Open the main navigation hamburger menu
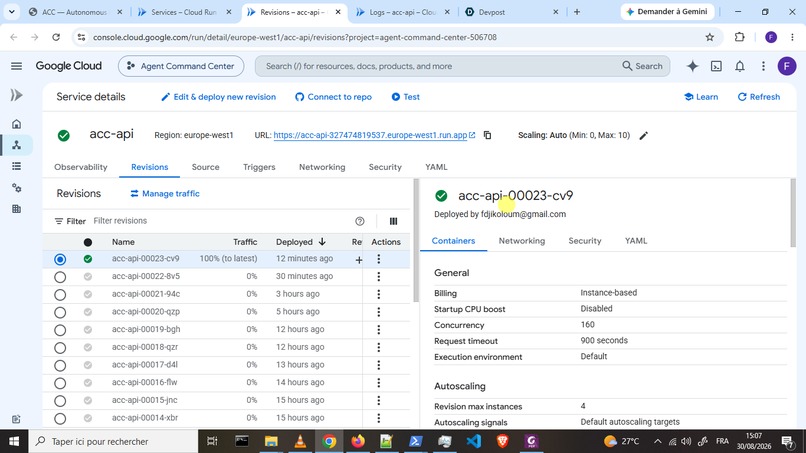The image size is (806, 453). click(16, 66)
